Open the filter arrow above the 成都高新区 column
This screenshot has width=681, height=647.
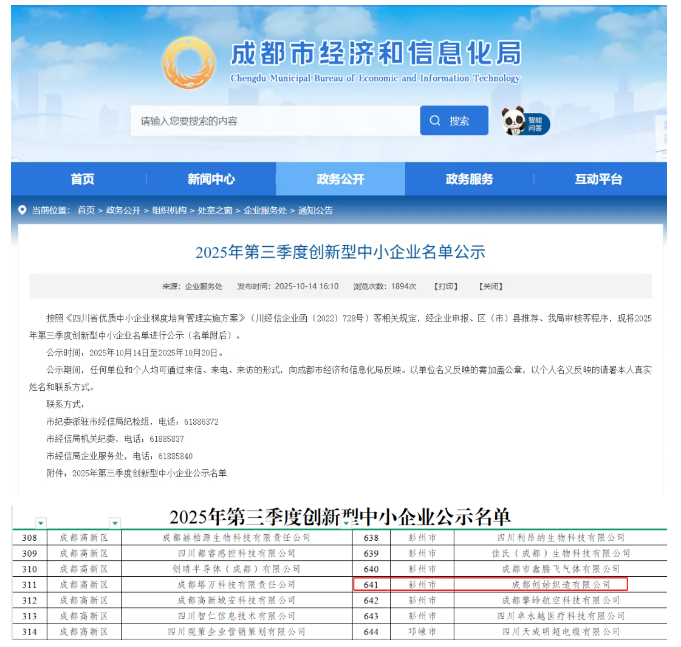pyautogui.click(x=115, y=523)
